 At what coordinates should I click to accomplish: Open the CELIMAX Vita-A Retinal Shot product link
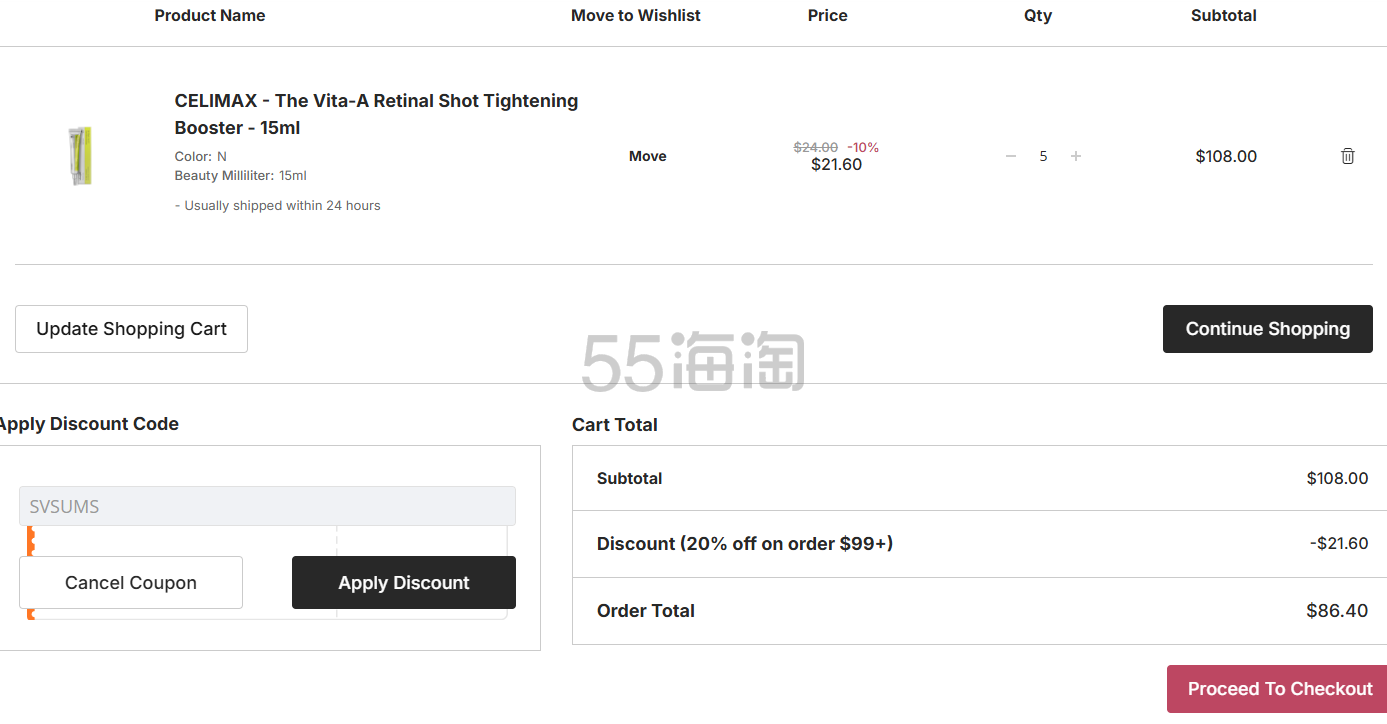pos(376,114)
